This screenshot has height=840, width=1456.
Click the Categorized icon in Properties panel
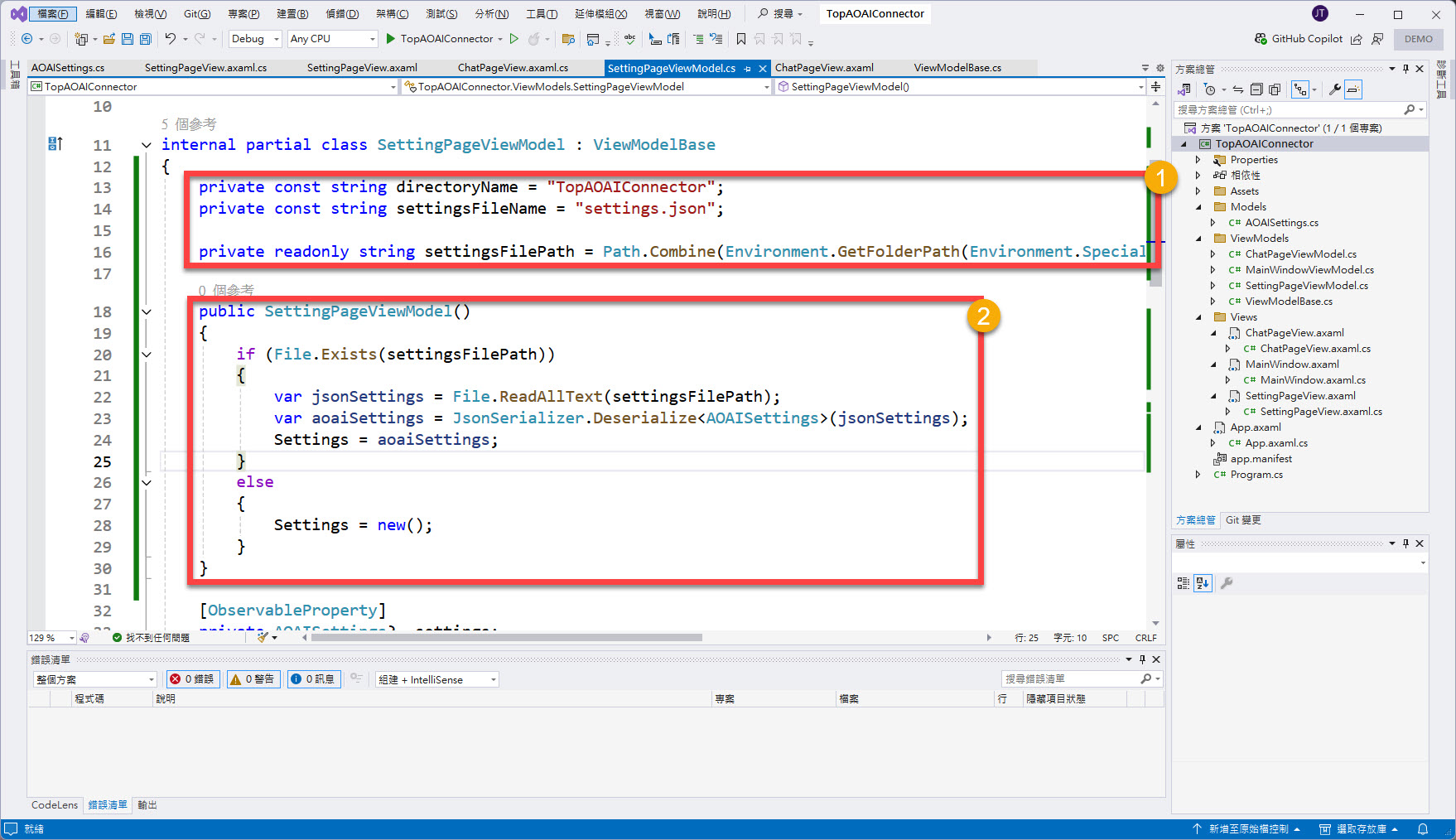pyautogui.click(x=1184, y=583)
